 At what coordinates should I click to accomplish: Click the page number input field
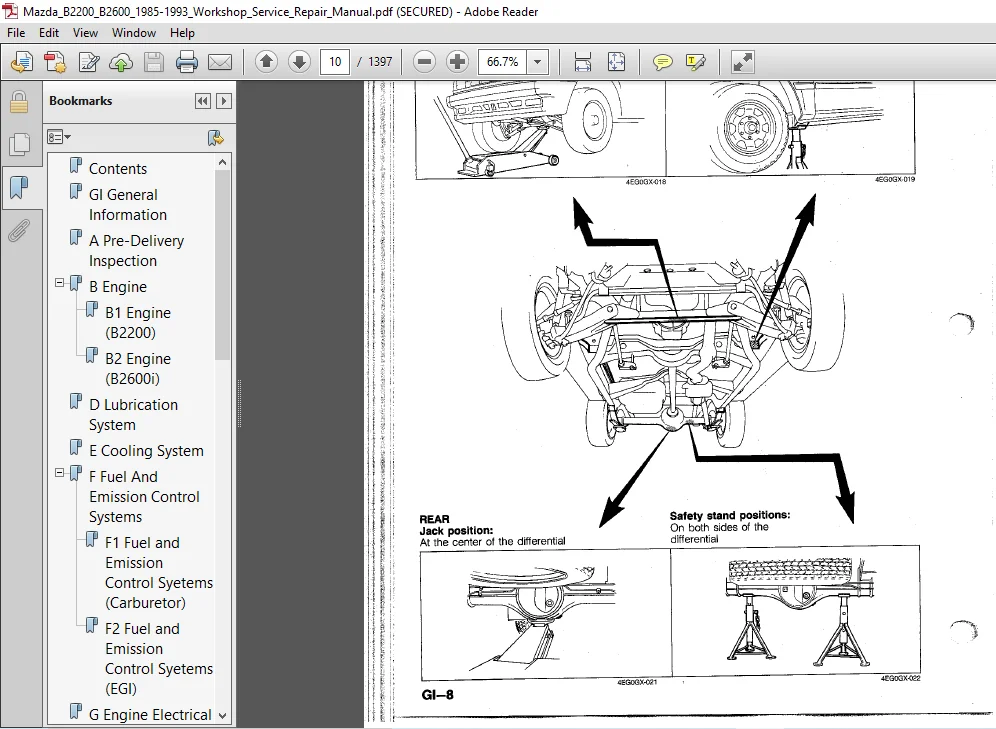click(x=335, y=62)
